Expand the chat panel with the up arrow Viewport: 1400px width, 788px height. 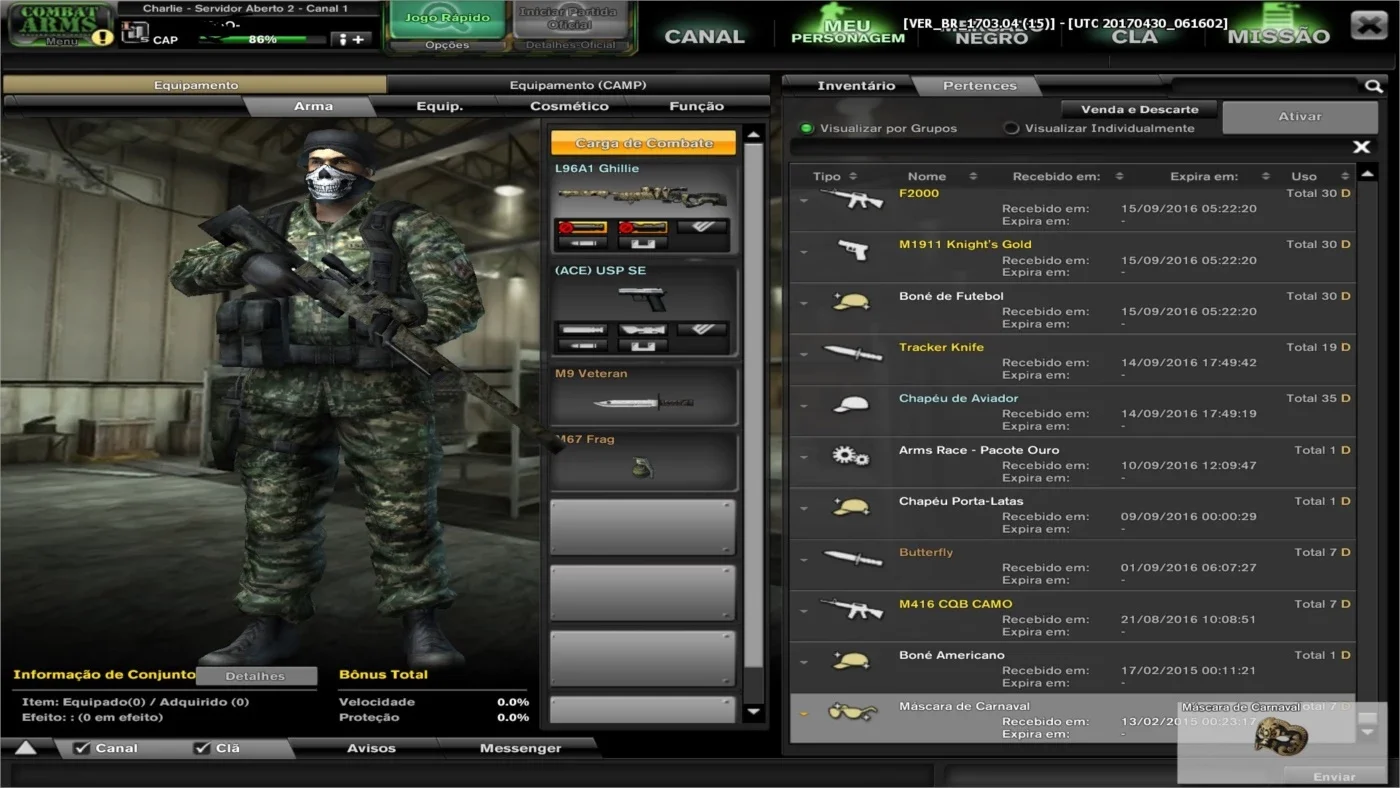(x=25, y=748)
